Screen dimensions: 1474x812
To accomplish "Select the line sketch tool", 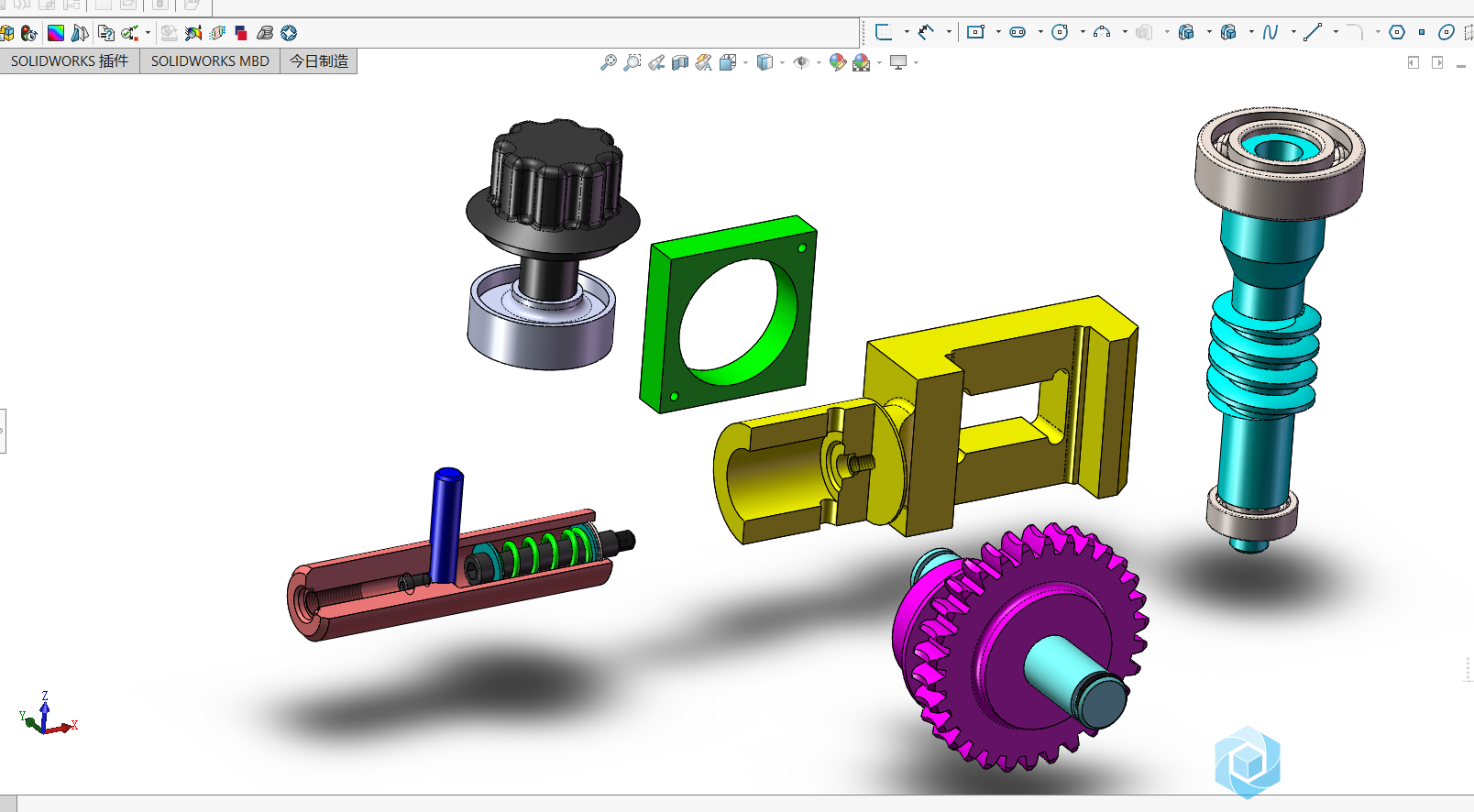I will 1313,32.
